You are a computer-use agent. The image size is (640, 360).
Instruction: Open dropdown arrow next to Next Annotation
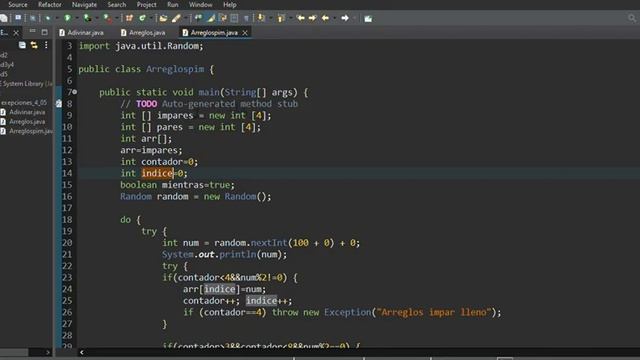point(270,18)
